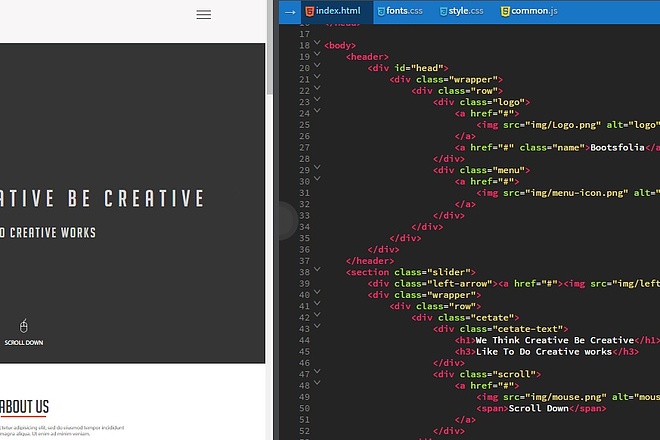Fold the scroll div at line 47

click(317, 373)
